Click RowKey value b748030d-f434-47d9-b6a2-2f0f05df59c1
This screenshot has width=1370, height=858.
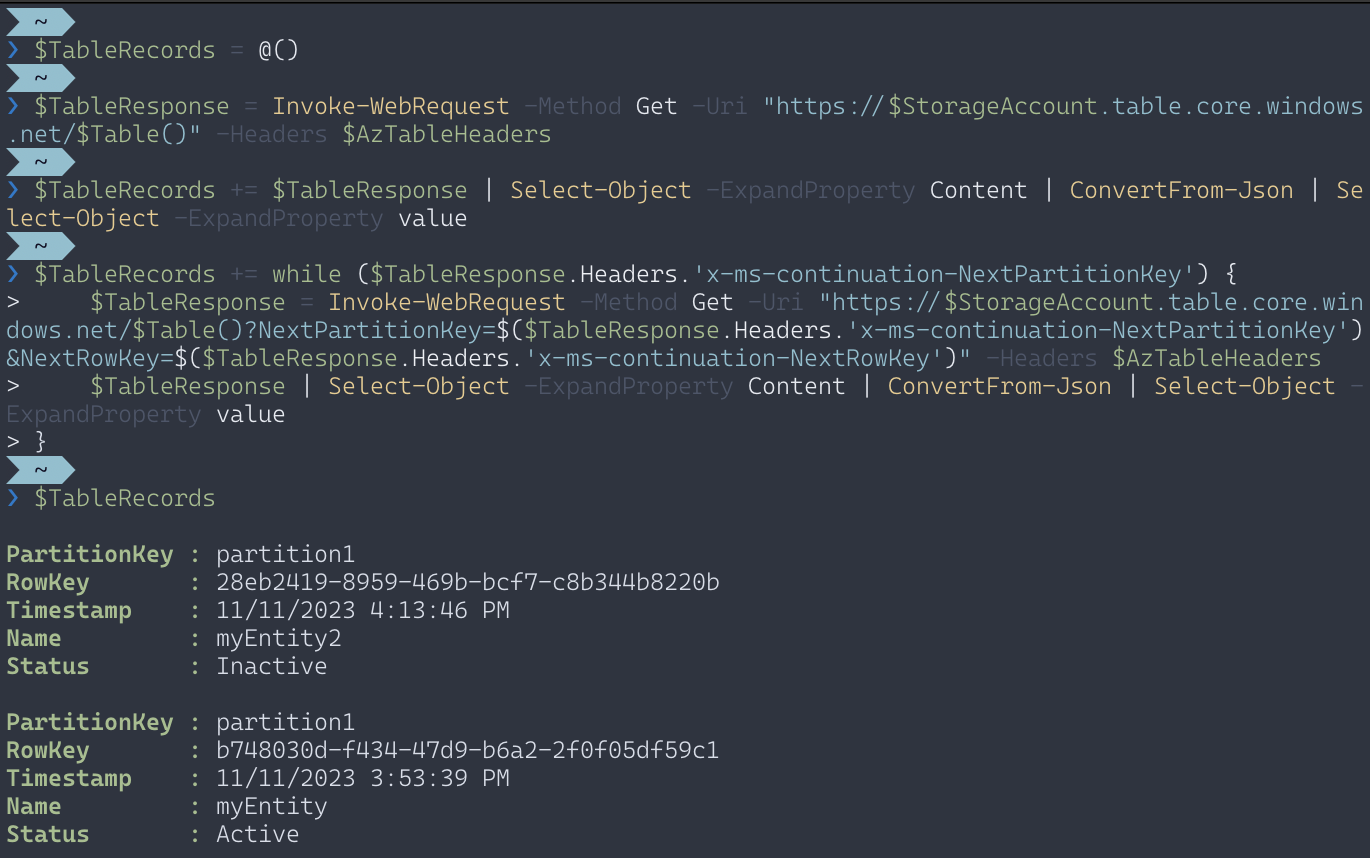[x=468, y=750]
